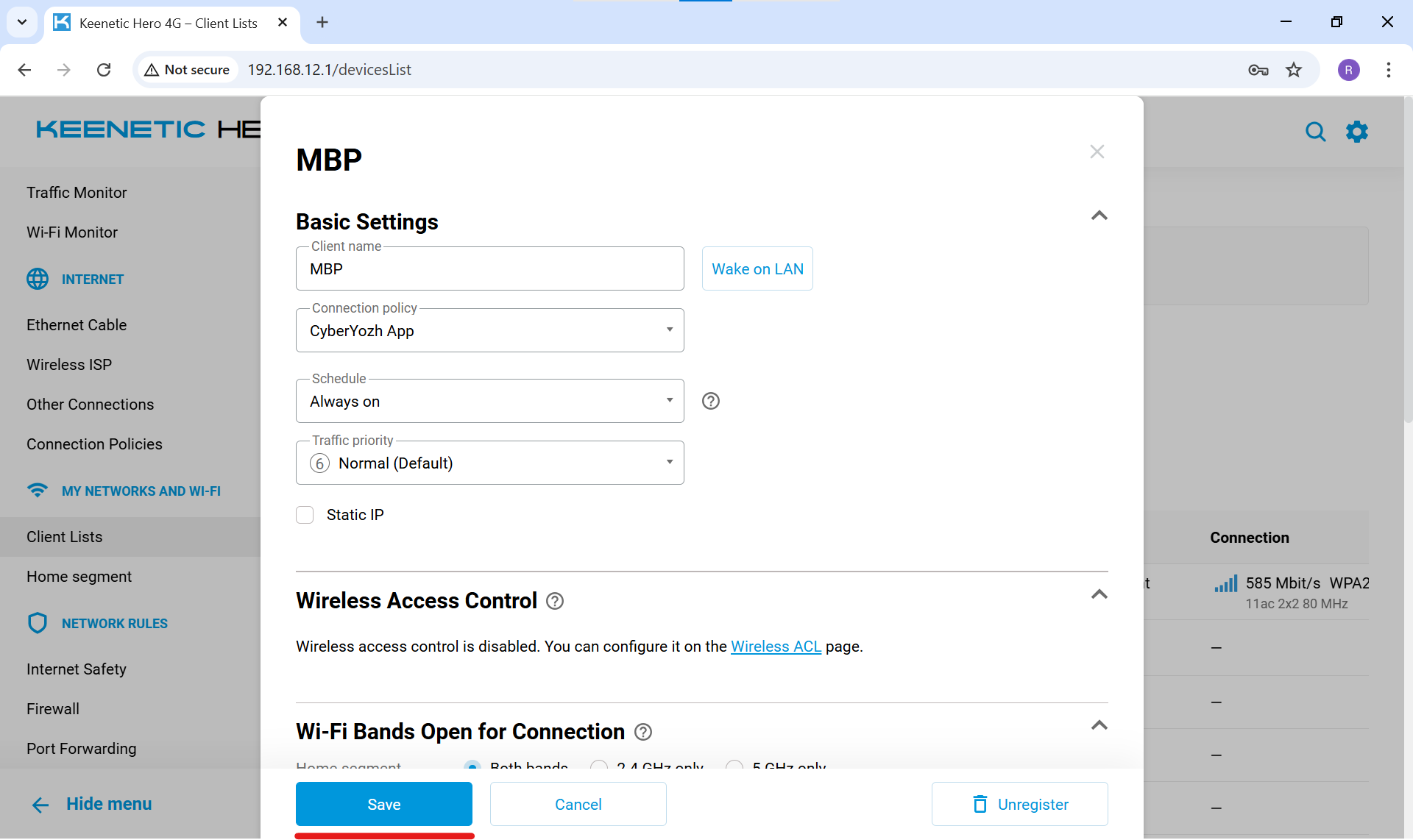The height and width of the screenshot is (840, 1413).
Task: Collapse the Basic Settings section
Action: 1099,216
